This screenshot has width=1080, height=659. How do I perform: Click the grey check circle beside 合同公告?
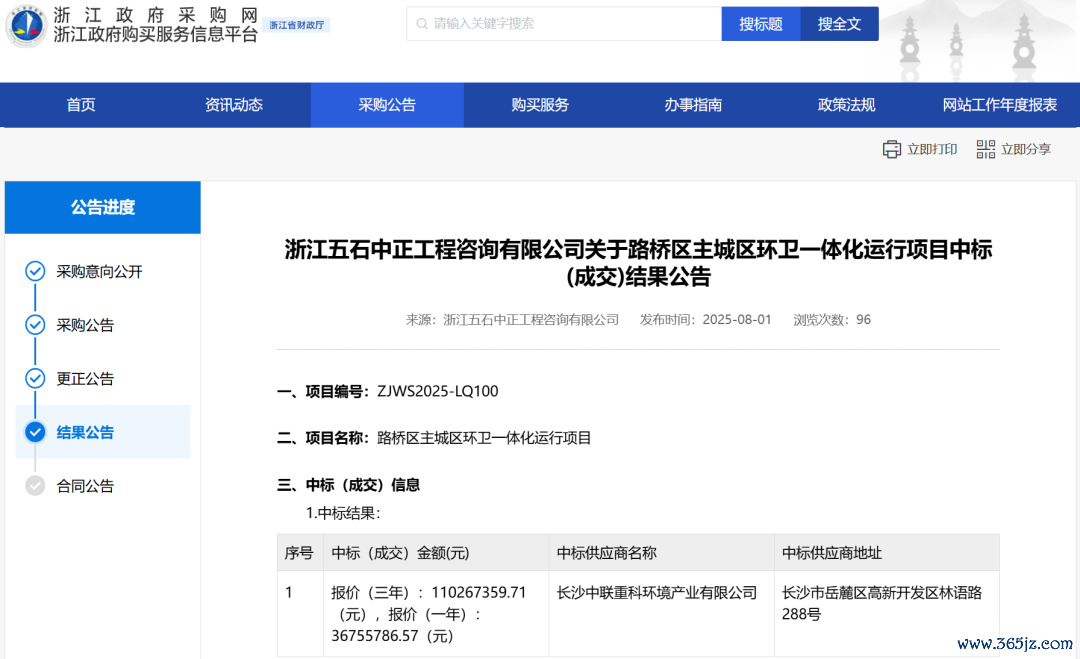coord(35,485)
